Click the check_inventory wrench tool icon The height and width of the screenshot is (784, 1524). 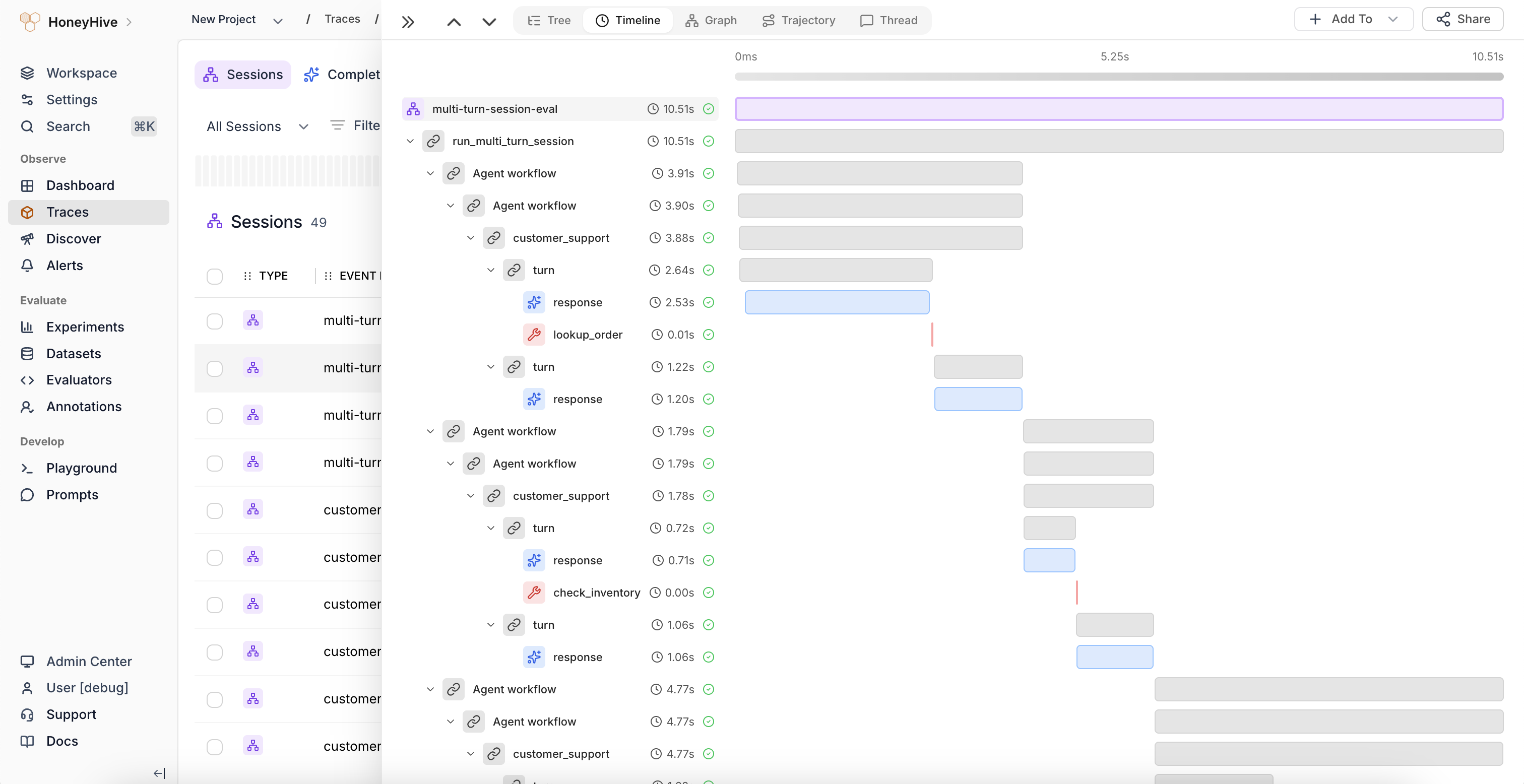coord(534,593)
